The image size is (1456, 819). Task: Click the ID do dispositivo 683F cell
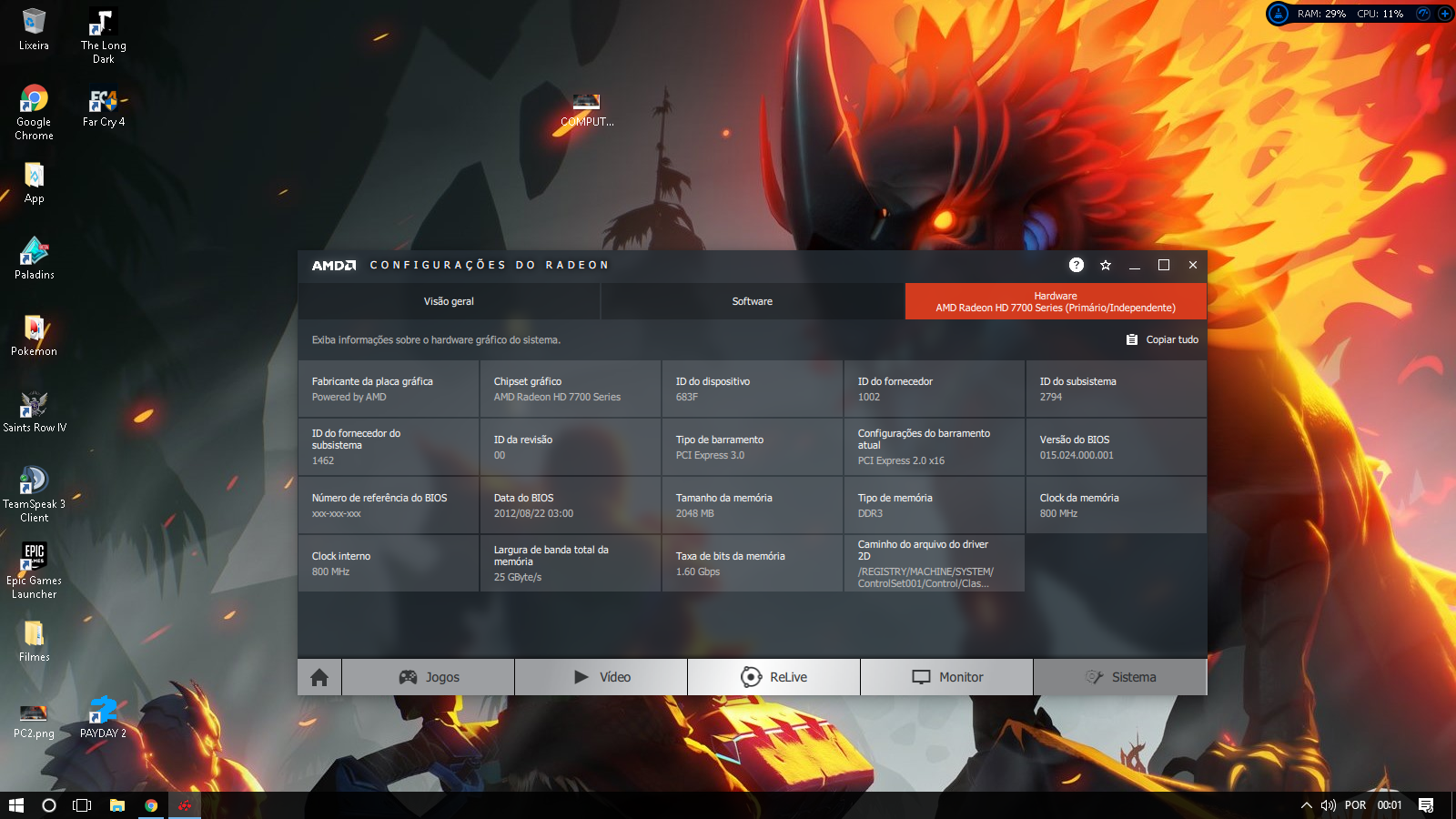pos(753,389)
